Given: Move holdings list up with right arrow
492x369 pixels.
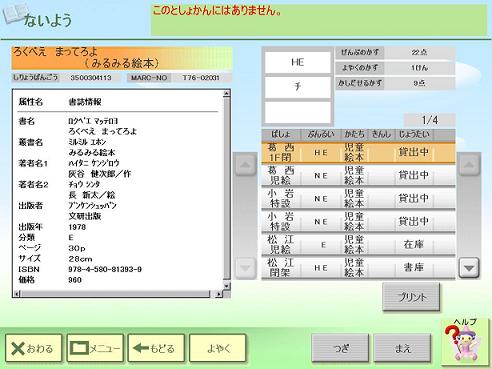Looking at the screenshot, I should 469,165.
